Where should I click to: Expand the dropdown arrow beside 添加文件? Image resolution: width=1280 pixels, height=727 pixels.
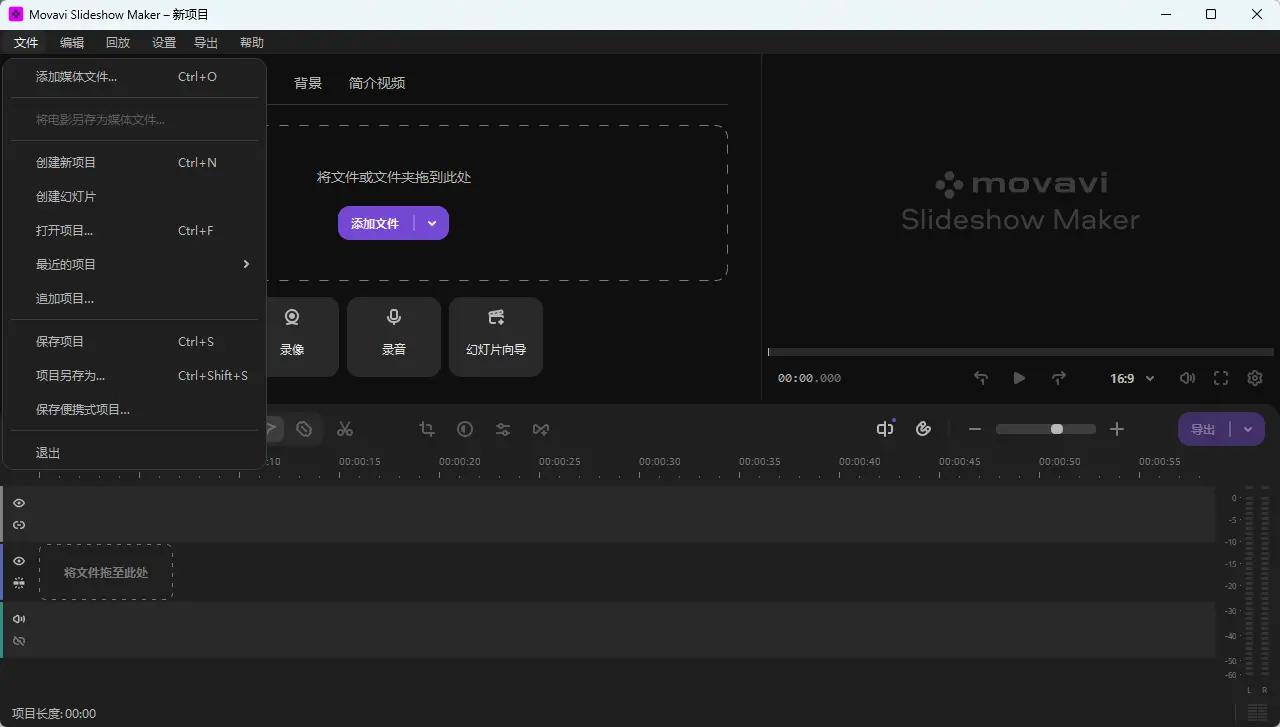(x=432, y=223)
